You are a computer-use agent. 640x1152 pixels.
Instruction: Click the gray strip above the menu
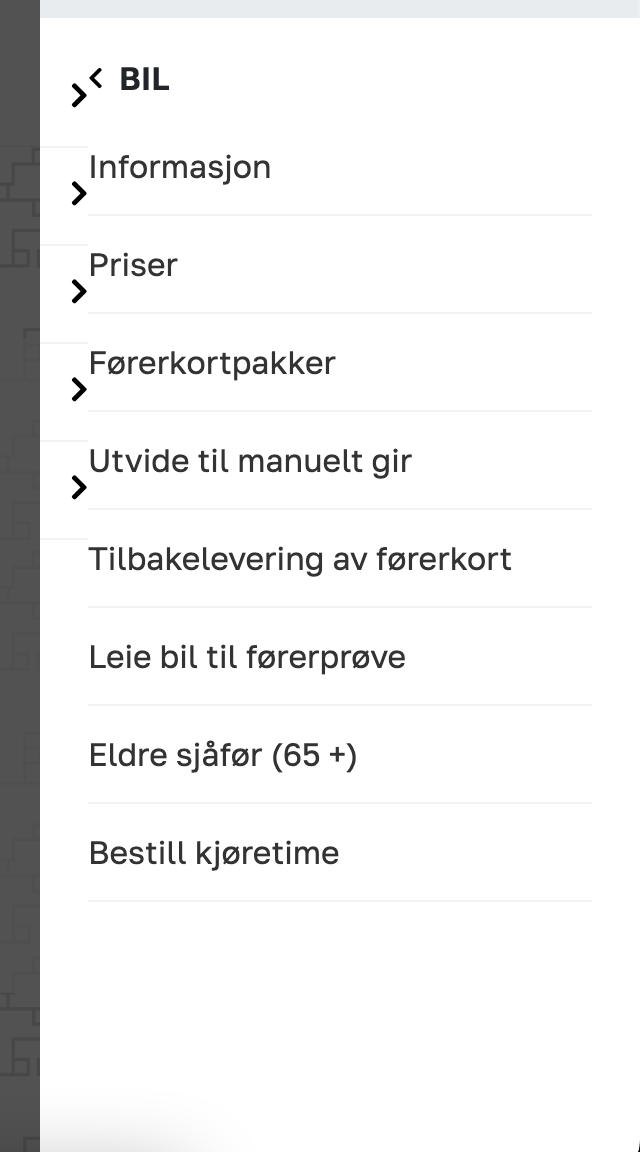(x=340, y=8)
